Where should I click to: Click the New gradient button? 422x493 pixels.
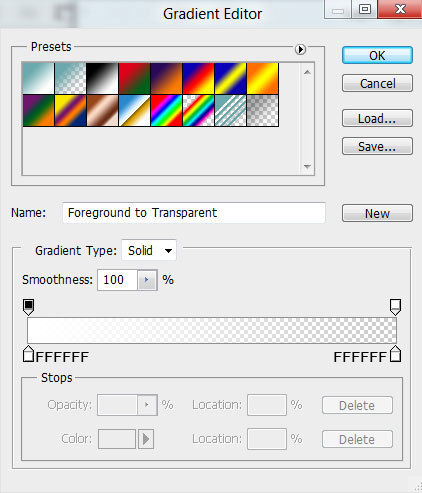(377, 213)
